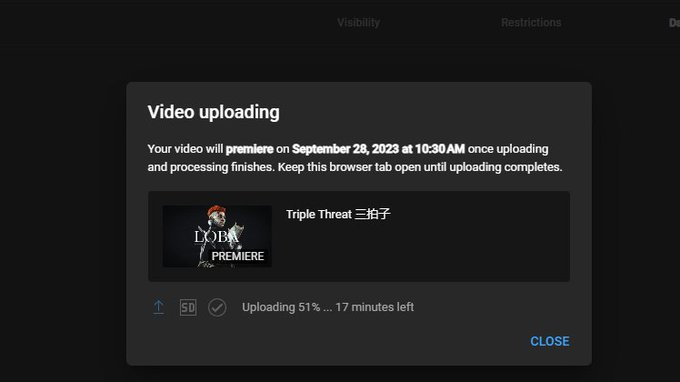Click the SD processing icon

(x=188, y=307)
